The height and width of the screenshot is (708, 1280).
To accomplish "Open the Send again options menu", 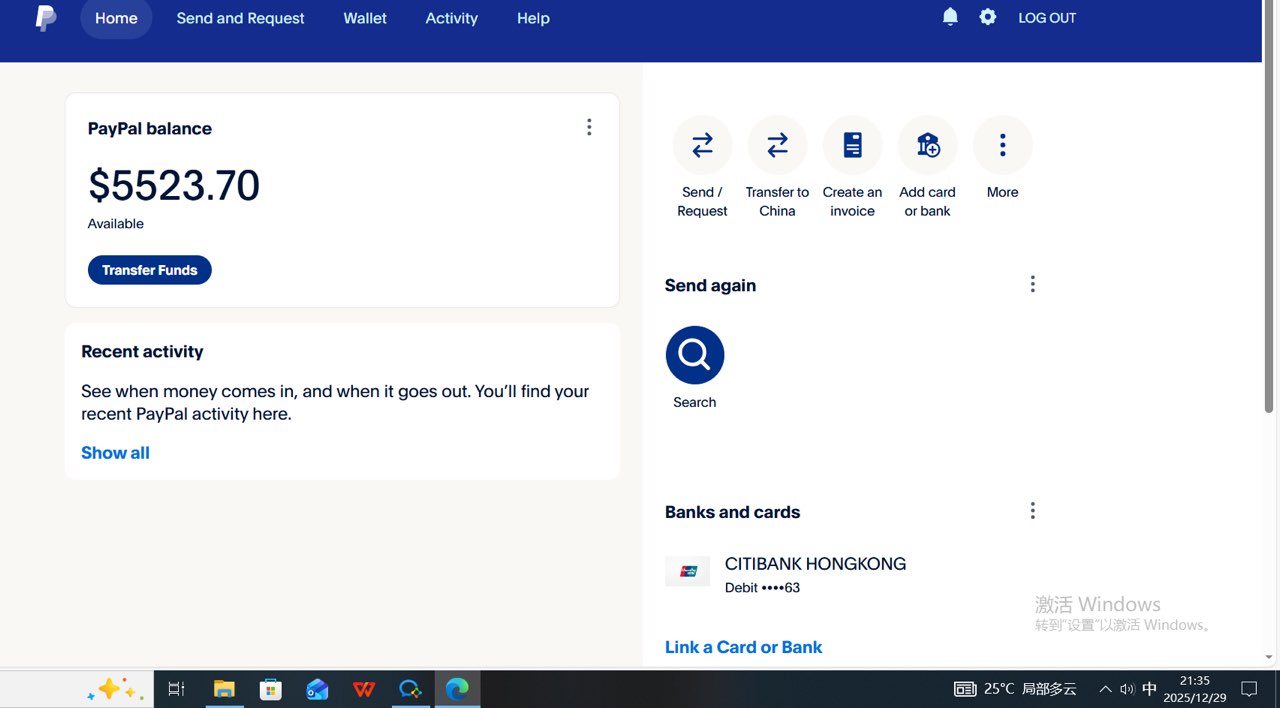I will [1032, 285].
